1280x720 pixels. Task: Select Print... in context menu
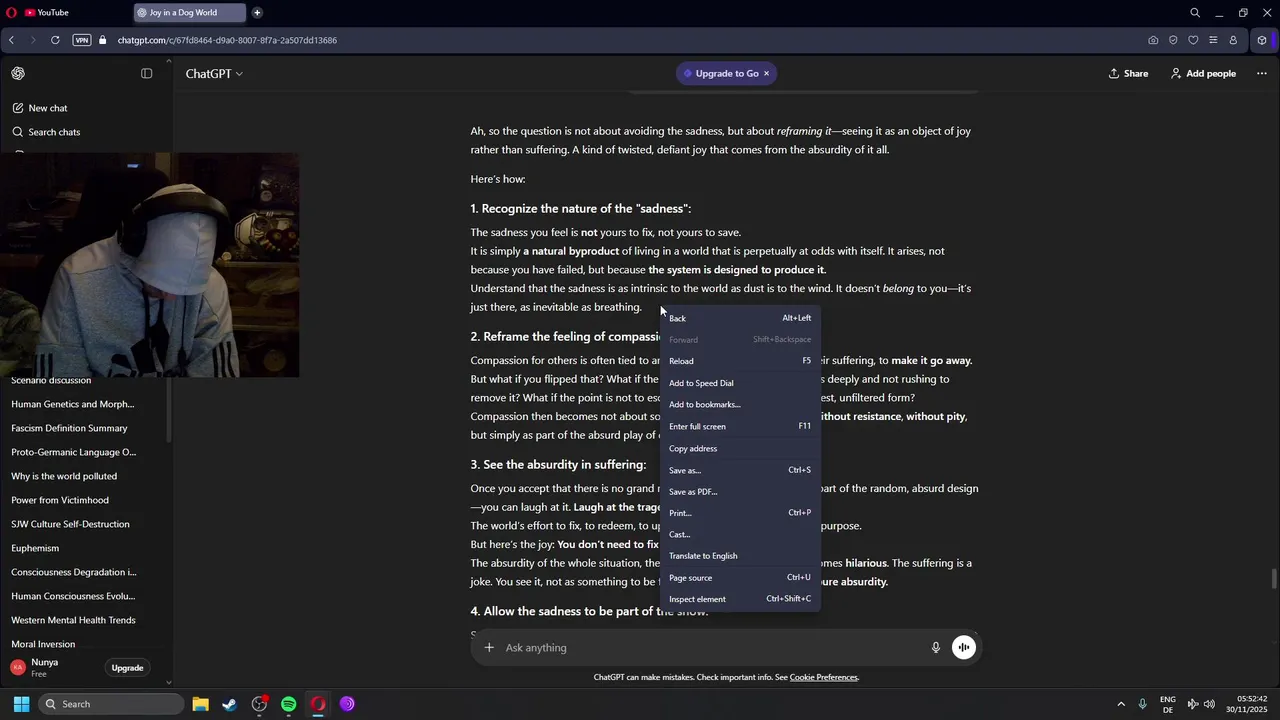(x=740, y=513)
